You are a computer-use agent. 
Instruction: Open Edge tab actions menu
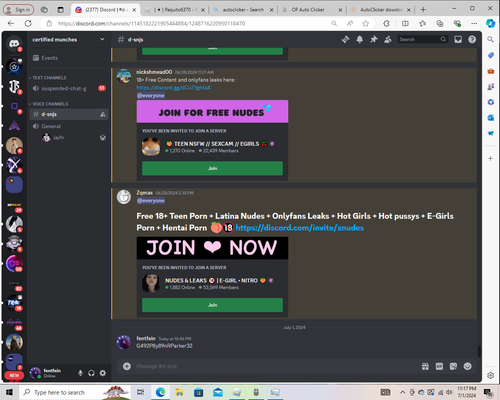(x=60, y=10)
